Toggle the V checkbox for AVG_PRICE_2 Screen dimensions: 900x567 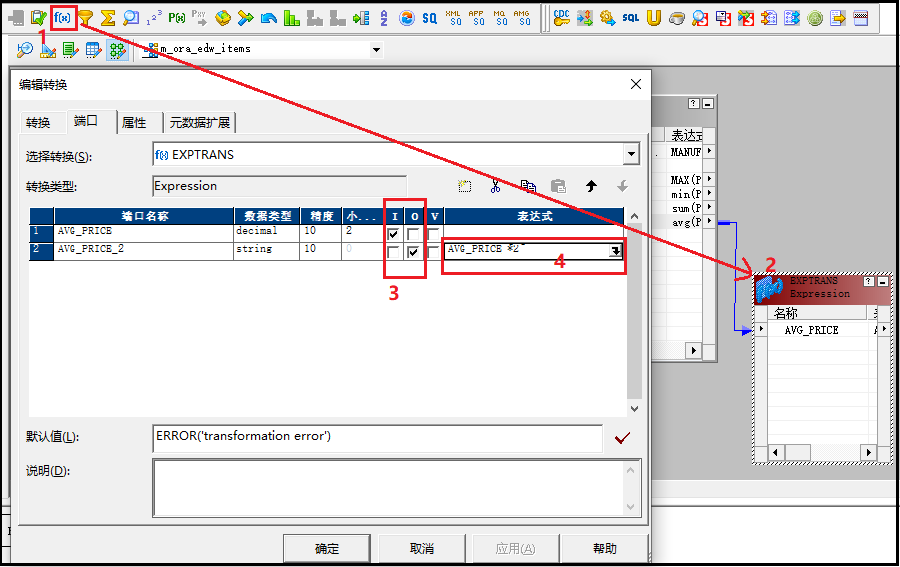click(x=433, y=252)
